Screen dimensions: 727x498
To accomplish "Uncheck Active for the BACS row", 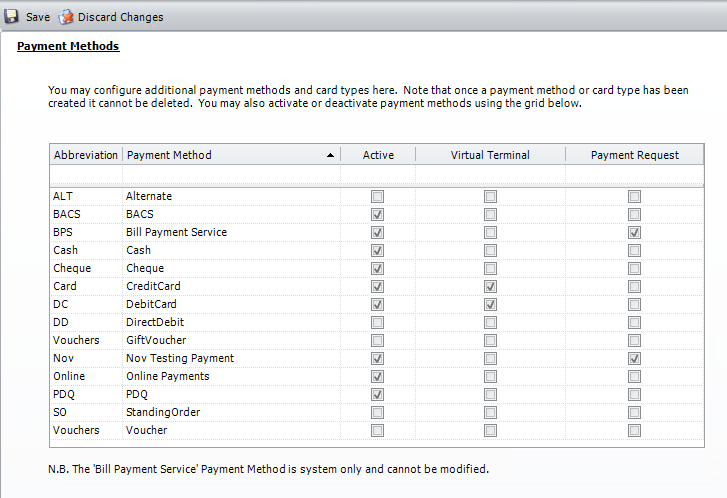I will pos(378,215).
